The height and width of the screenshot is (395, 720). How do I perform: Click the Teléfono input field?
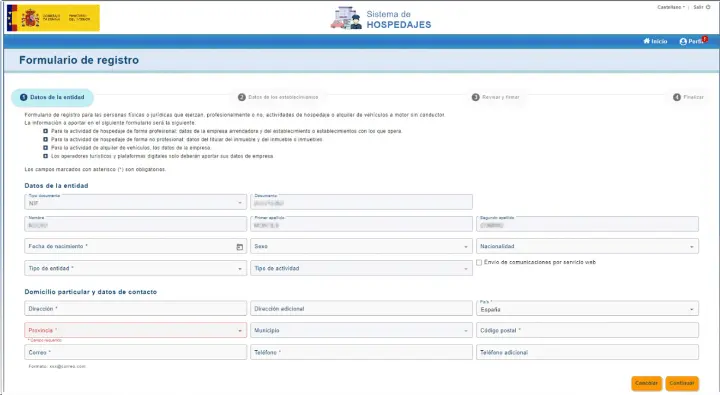[361, 352]
